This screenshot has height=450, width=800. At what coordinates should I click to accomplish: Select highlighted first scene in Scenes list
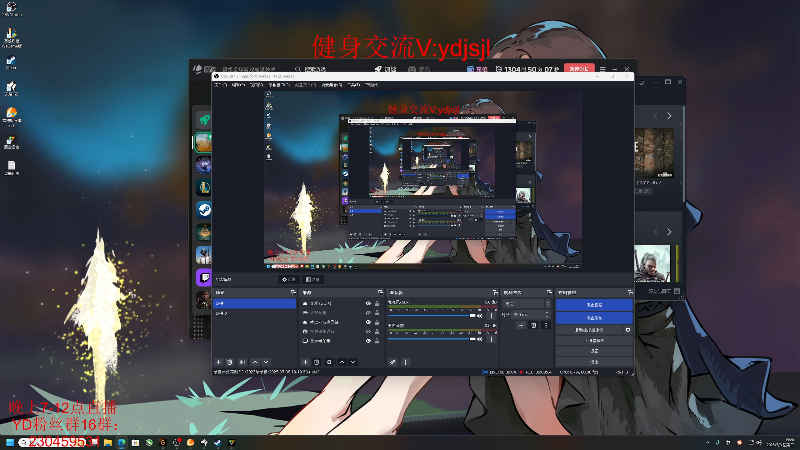(x=255, y=303)
